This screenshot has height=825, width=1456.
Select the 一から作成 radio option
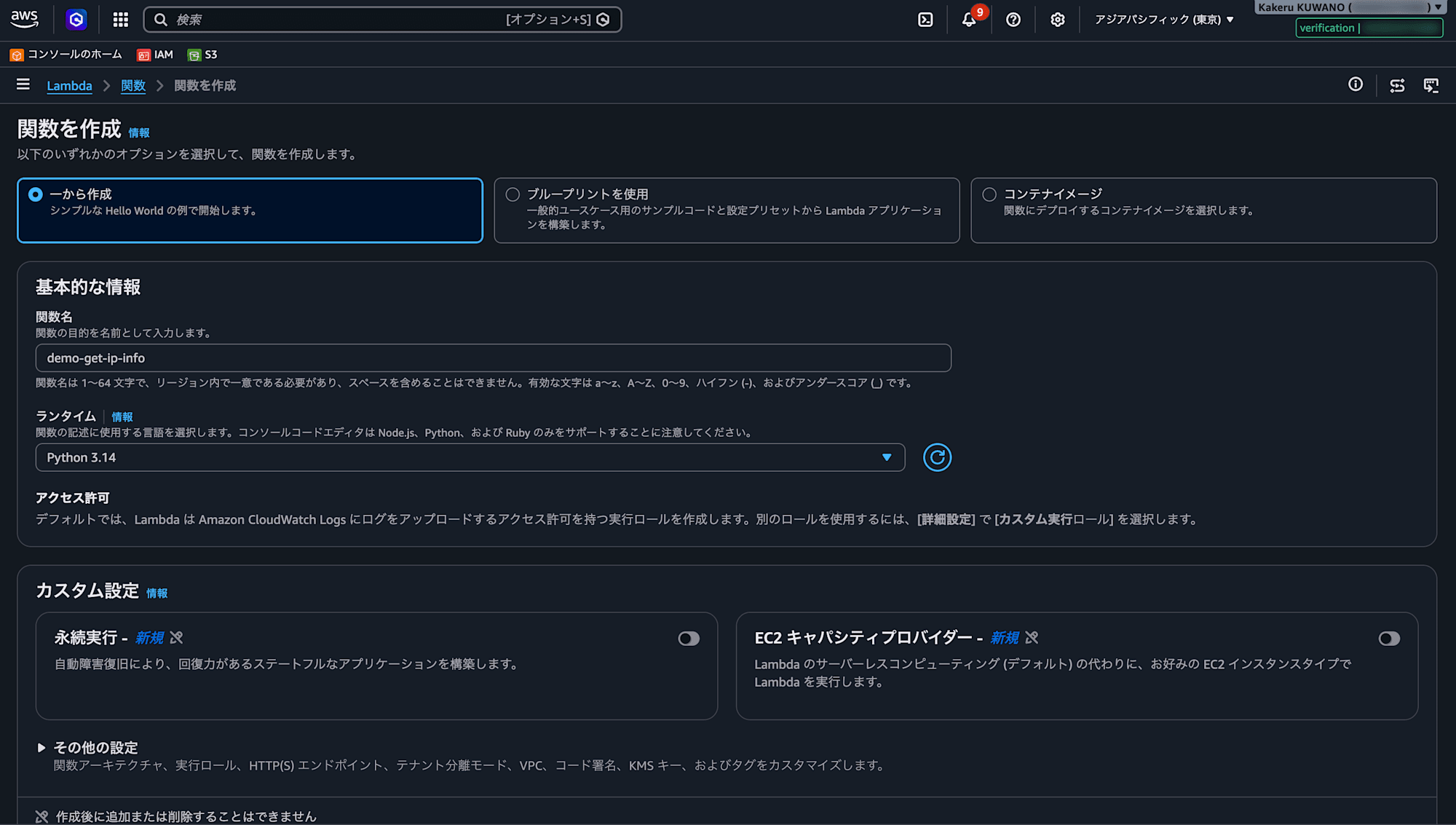[35, 194]
